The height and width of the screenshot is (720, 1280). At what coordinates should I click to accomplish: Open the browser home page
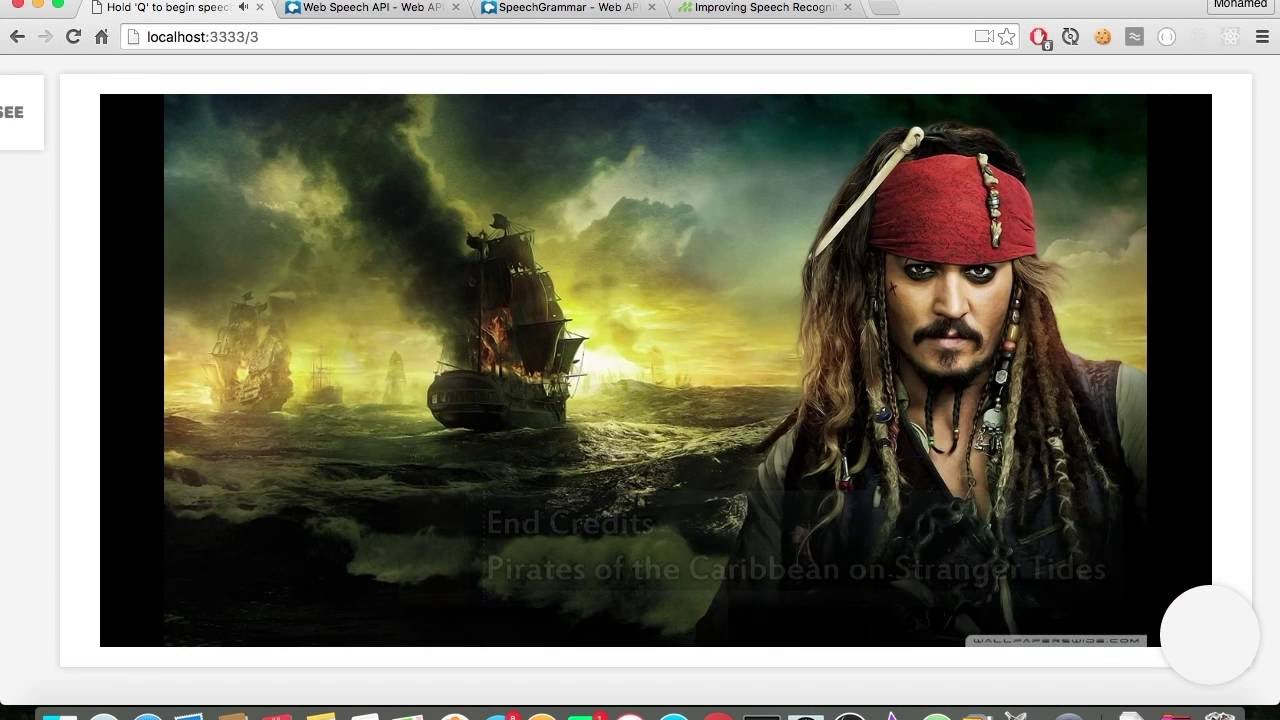point(101,37)
